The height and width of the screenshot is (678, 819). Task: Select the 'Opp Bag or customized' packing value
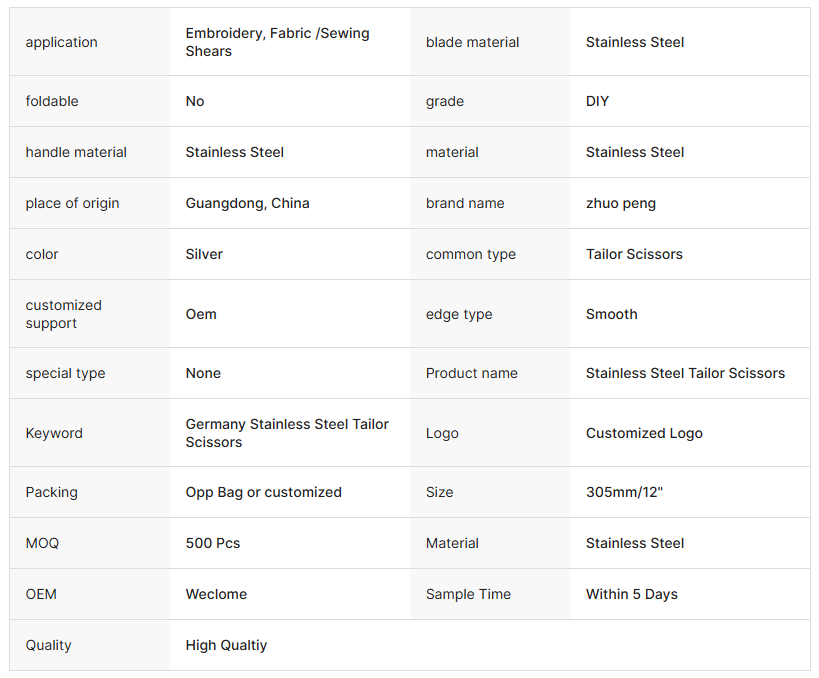pyautogui.click(x=263, y=492)
